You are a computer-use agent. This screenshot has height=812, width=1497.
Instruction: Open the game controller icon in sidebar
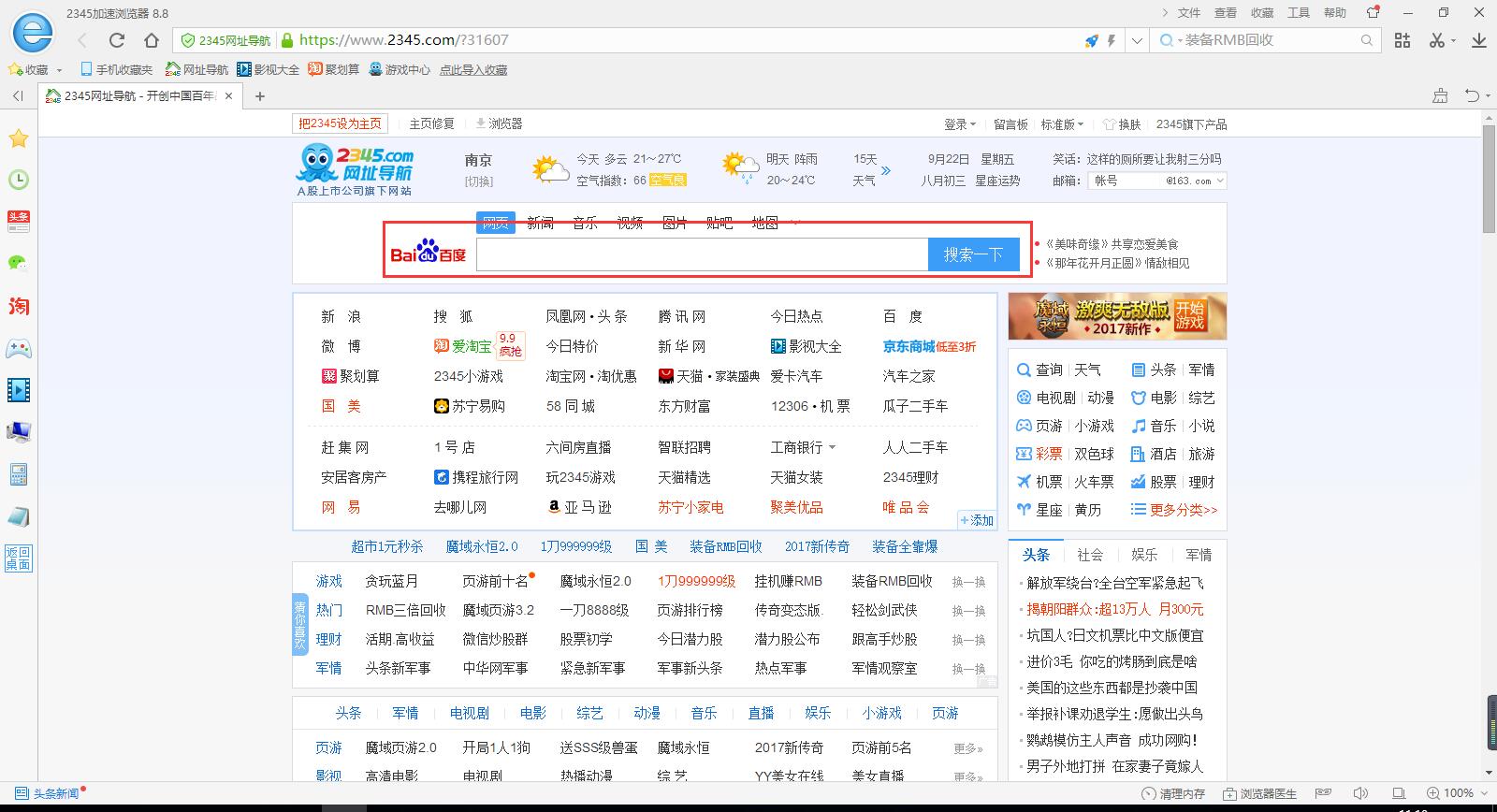18,349
